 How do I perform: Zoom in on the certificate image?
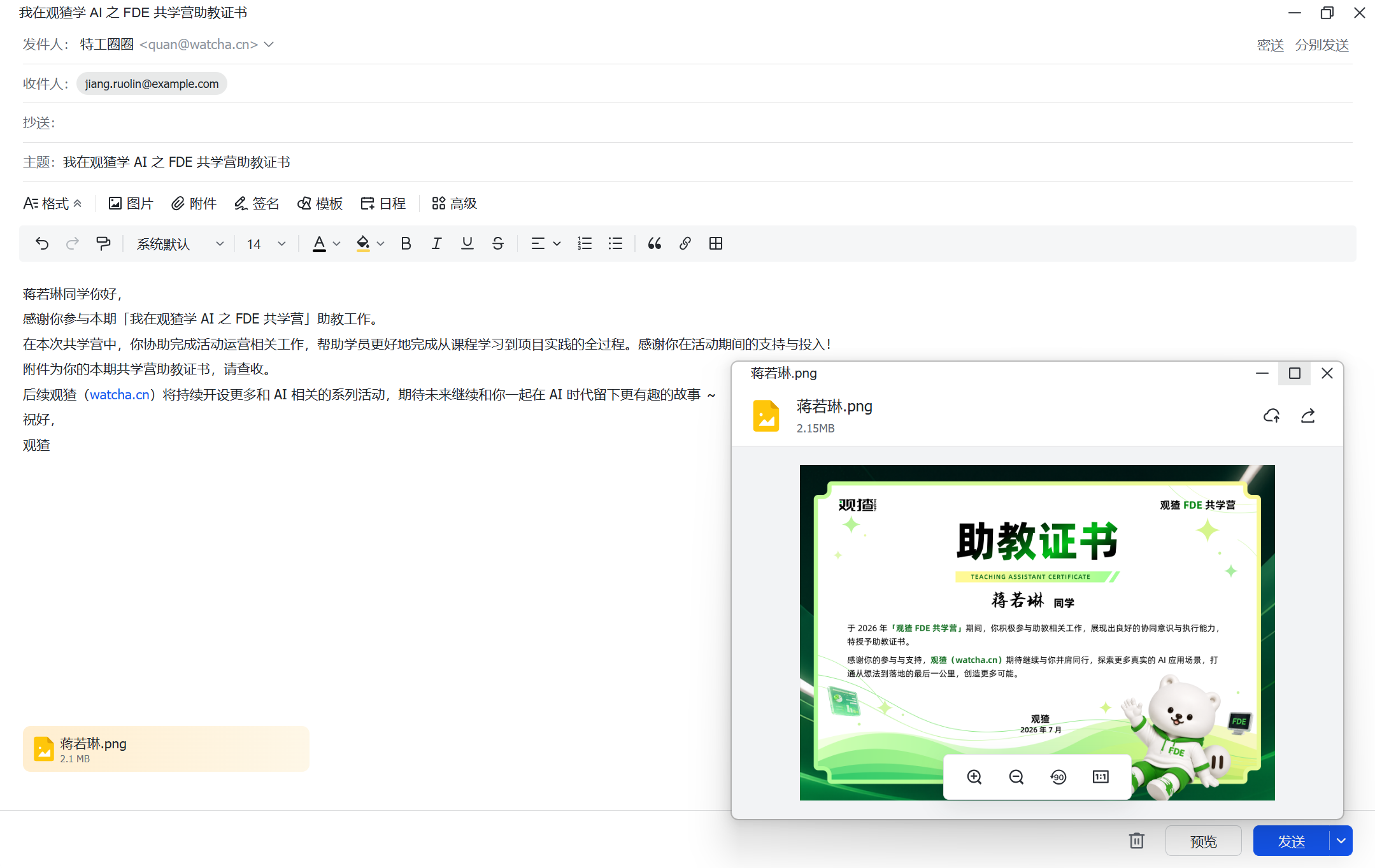974,777
